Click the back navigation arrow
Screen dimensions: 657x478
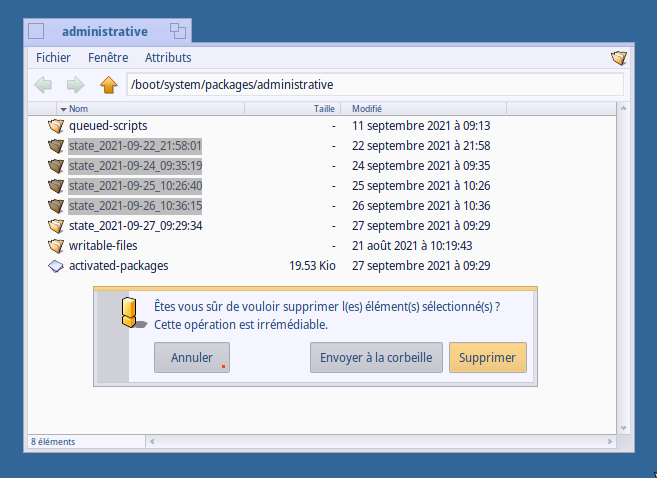[x=43, y=85]
